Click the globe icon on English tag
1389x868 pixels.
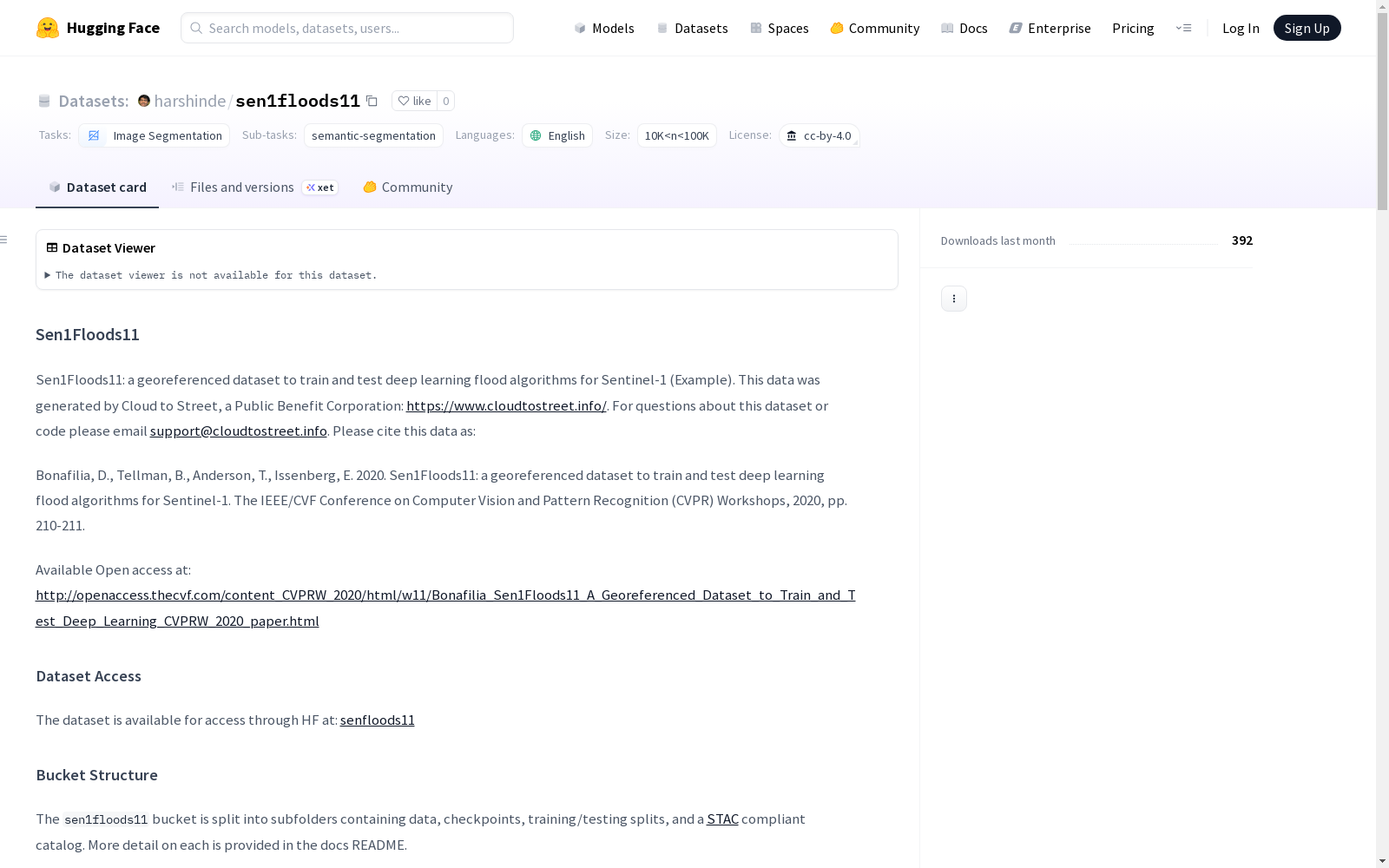(536, 135)
